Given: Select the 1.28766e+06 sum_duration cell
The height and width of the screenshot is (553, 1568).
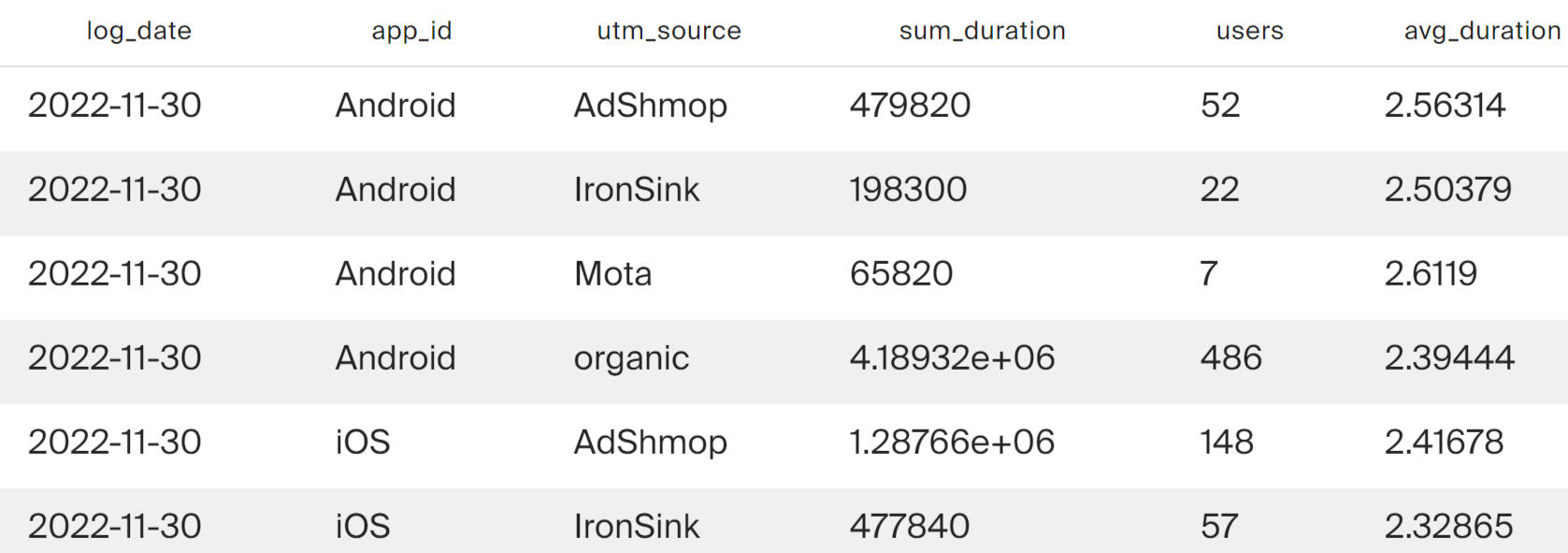Looking at the screenshot, I should [x=952, y=442].
